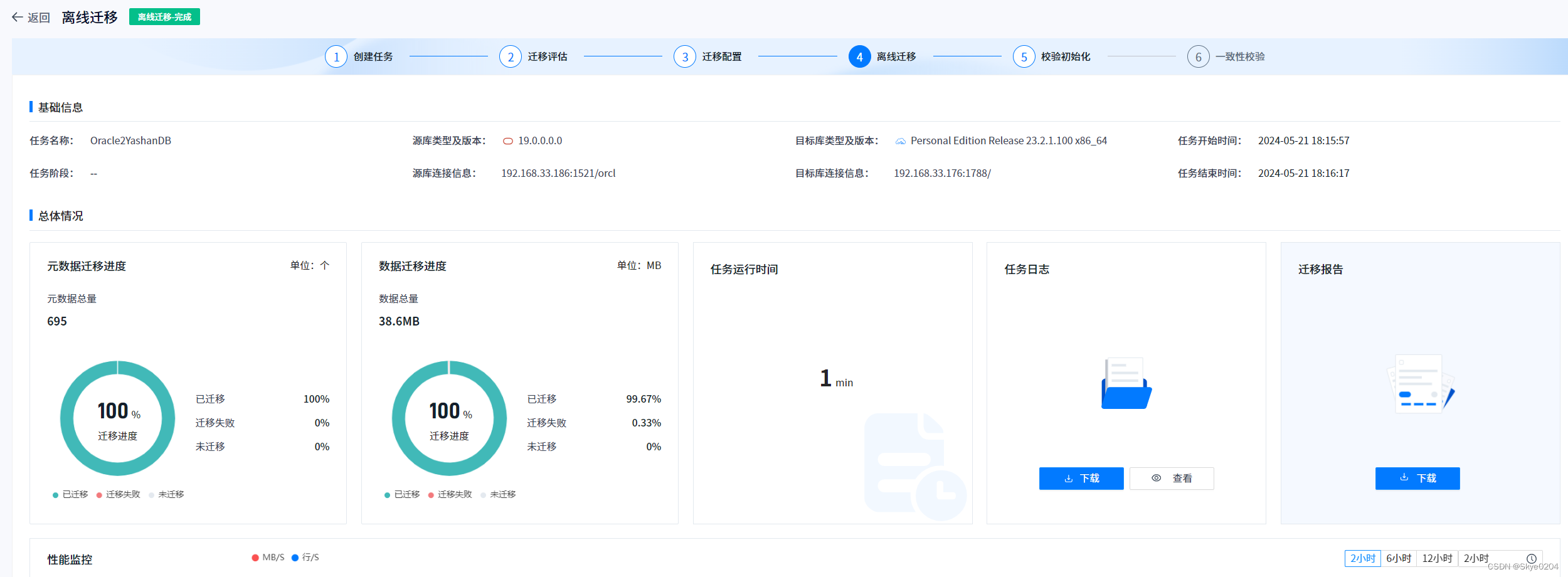Download the migration report via 下载 button
This screenshot has width=1568, height=577.
[x=1417, y=478]
